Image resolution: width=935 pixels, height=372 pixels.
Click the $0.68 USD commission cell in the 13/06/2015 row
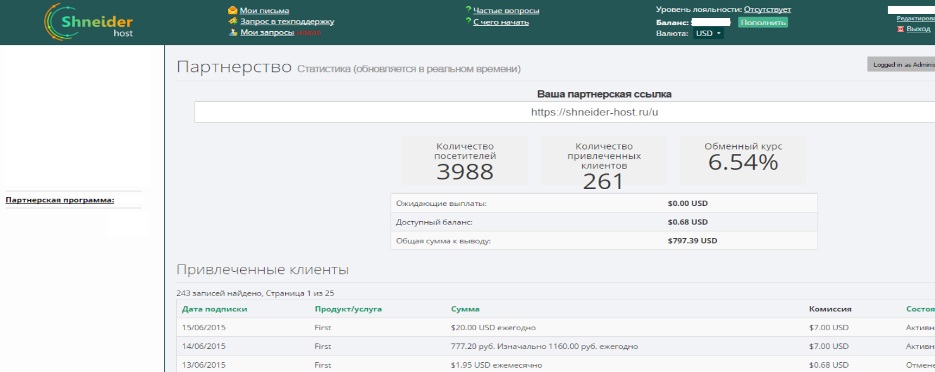(x=829, y=364)
